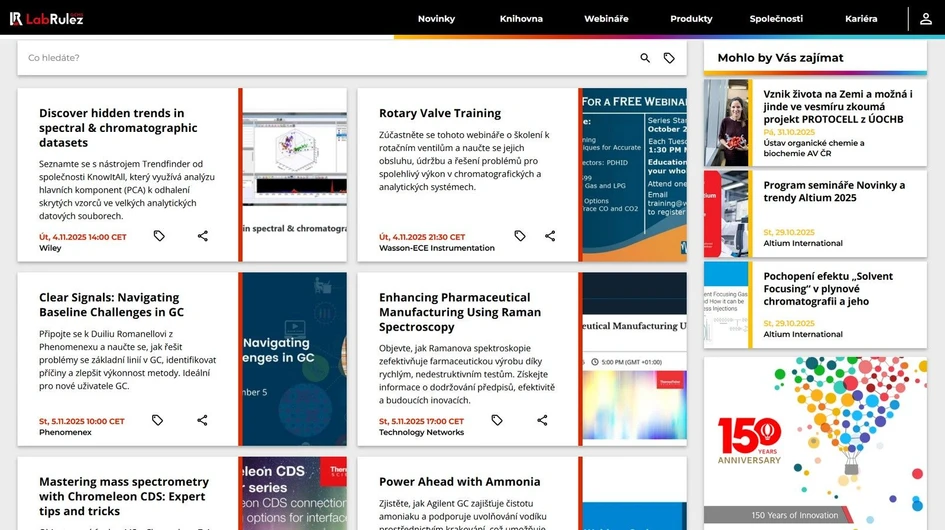
Task: Open the user account icon
Action: [926, 18]
